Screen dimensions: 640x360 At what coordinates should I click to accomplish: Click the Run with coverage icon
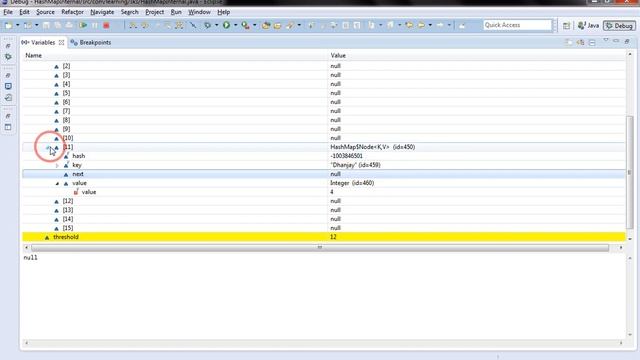[245, 25]
